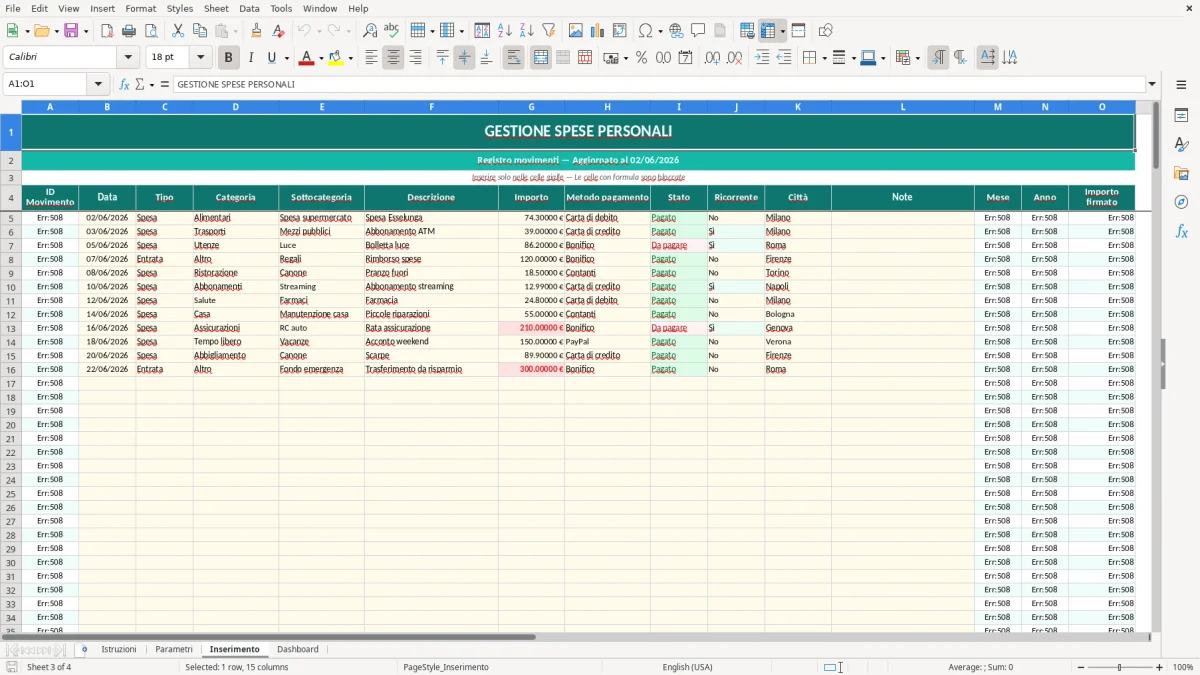Viewport: 1200px width, 675px height.
Task: Open sidebar Styles icon
Action: click(x=1181, y=145)
